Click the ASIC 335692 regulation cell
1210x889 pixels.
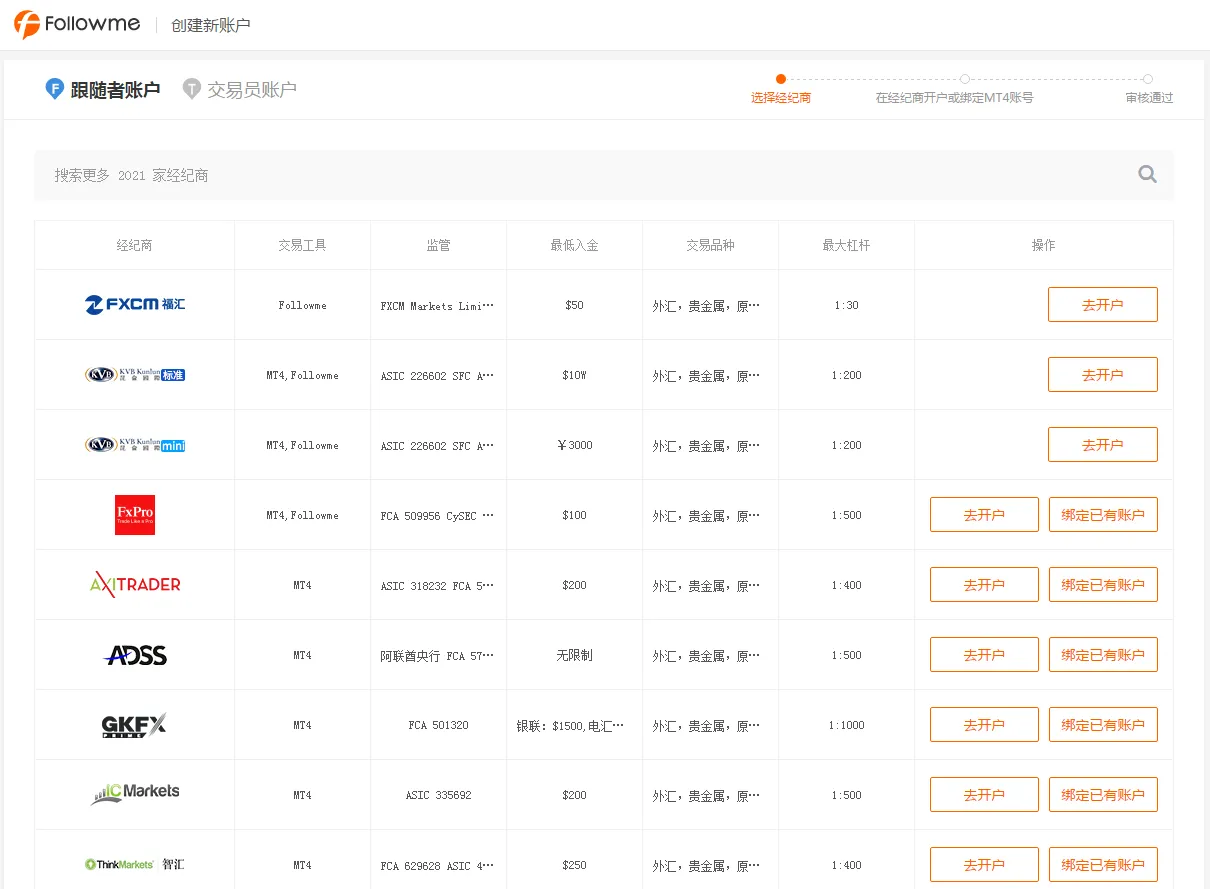(x=438, y=795)
